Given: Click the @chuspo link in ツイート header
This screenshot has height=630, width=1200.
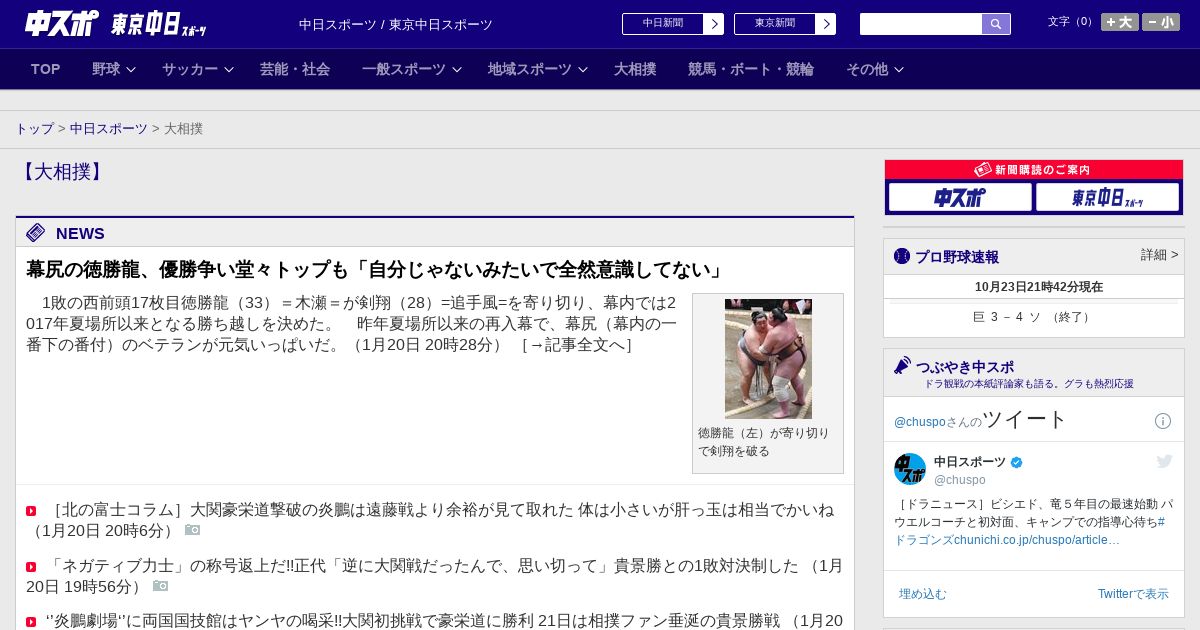Looking at the screenshot, I should [919, 422].
